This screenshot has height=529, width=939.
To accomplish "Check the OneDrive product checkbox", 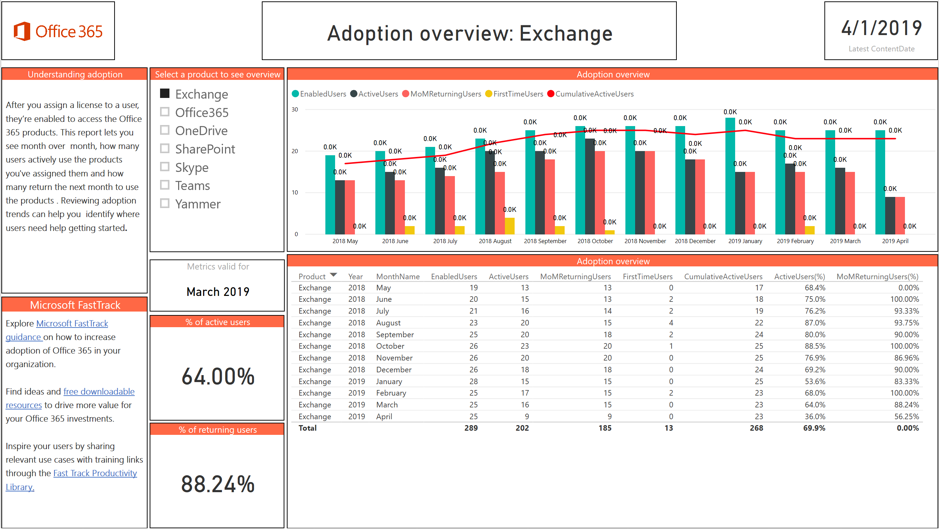I will [x=165, y=131].
